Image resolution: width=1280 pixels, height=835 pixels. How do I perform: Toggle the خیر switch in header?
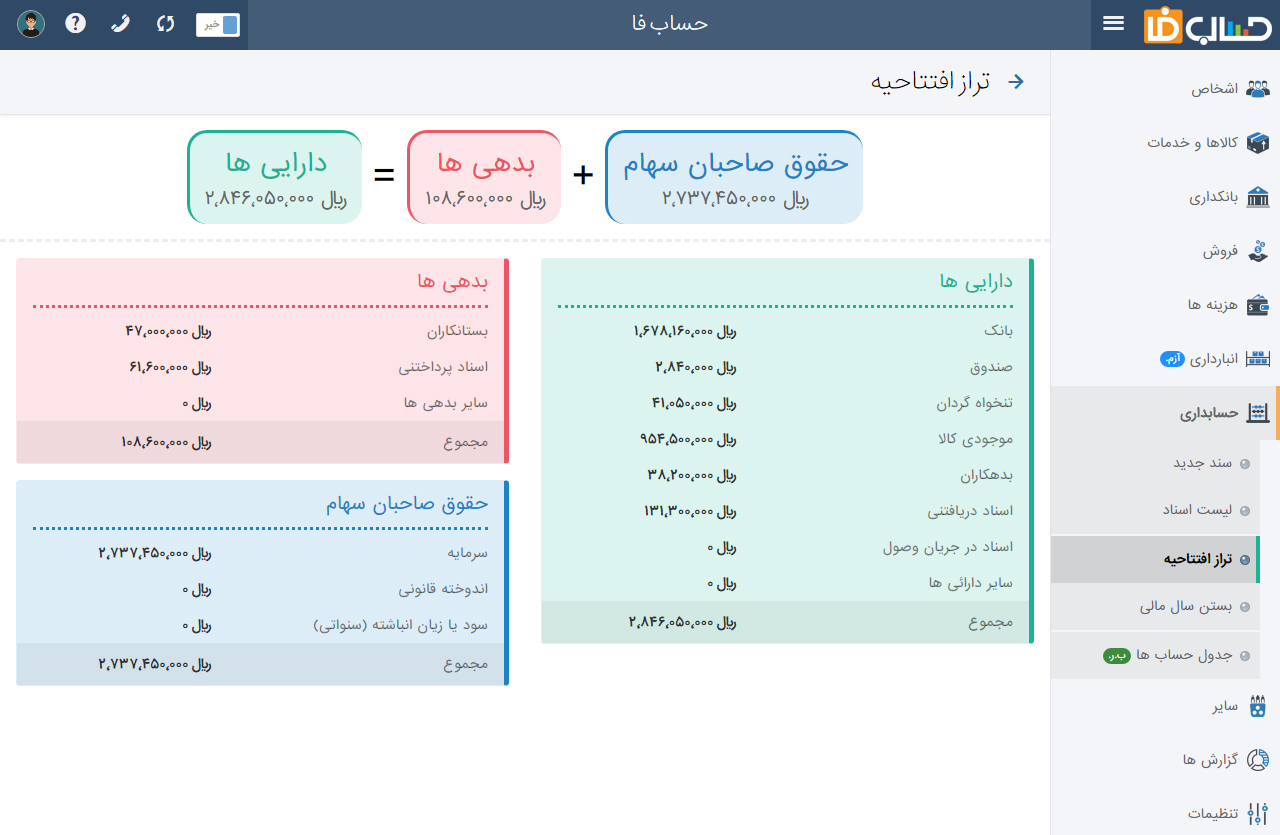218,24
